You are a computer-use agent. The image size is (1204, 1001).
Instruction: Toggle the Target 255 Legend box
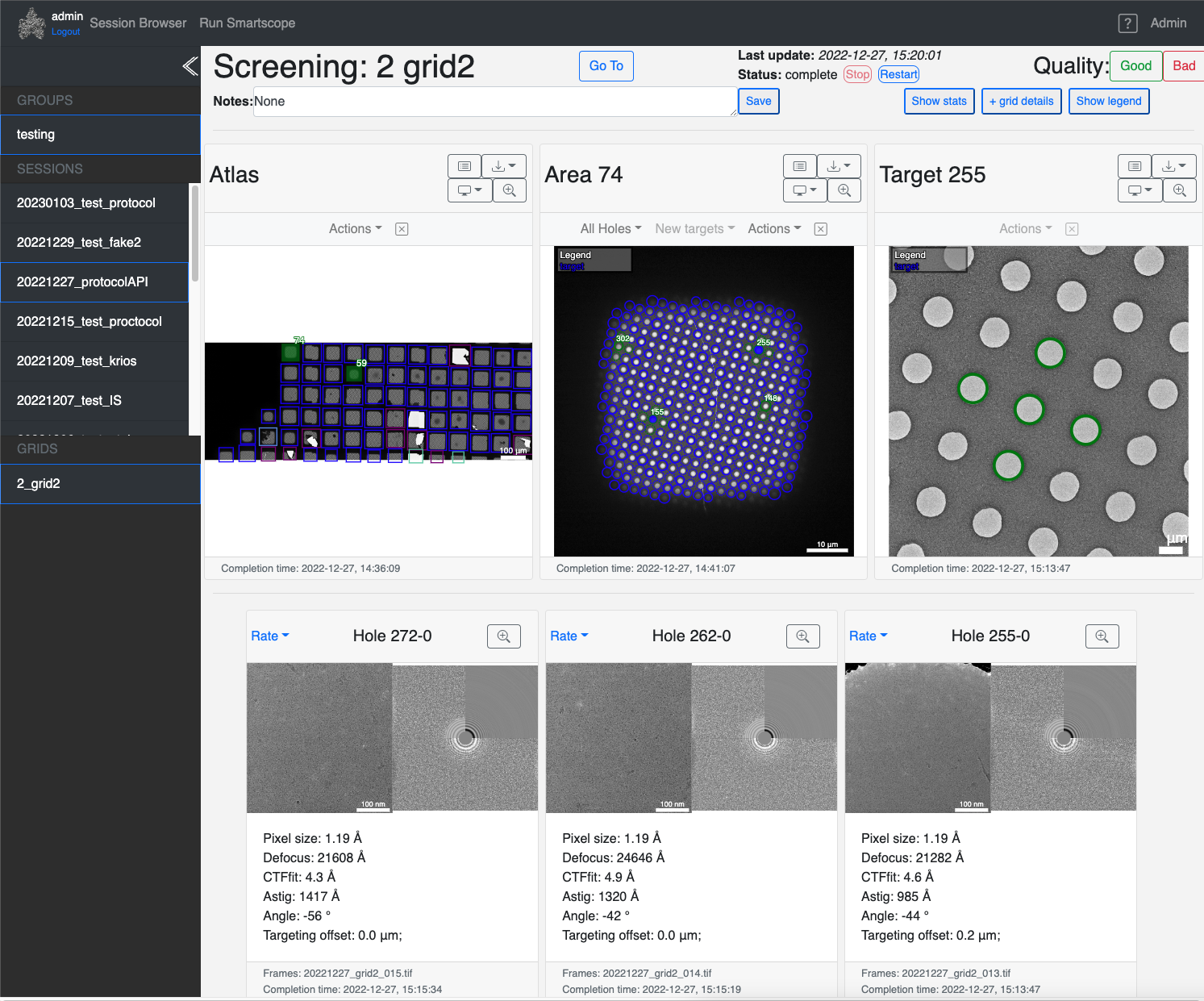pos(929,260)
